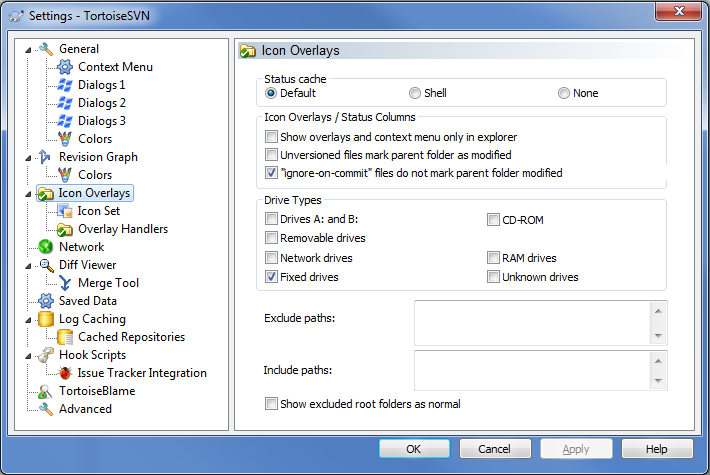This screenshot has width=710, height=475.
Task: Click the Apply button
Action: coord(576,449)
